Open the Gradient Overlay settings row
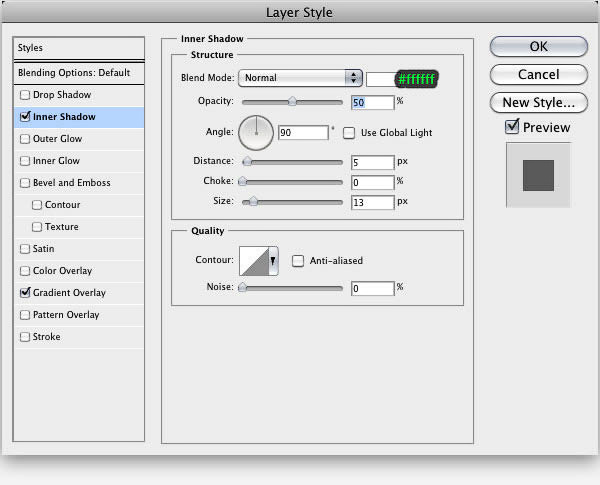The image size is (600, 485). click(x=79, y=292)
